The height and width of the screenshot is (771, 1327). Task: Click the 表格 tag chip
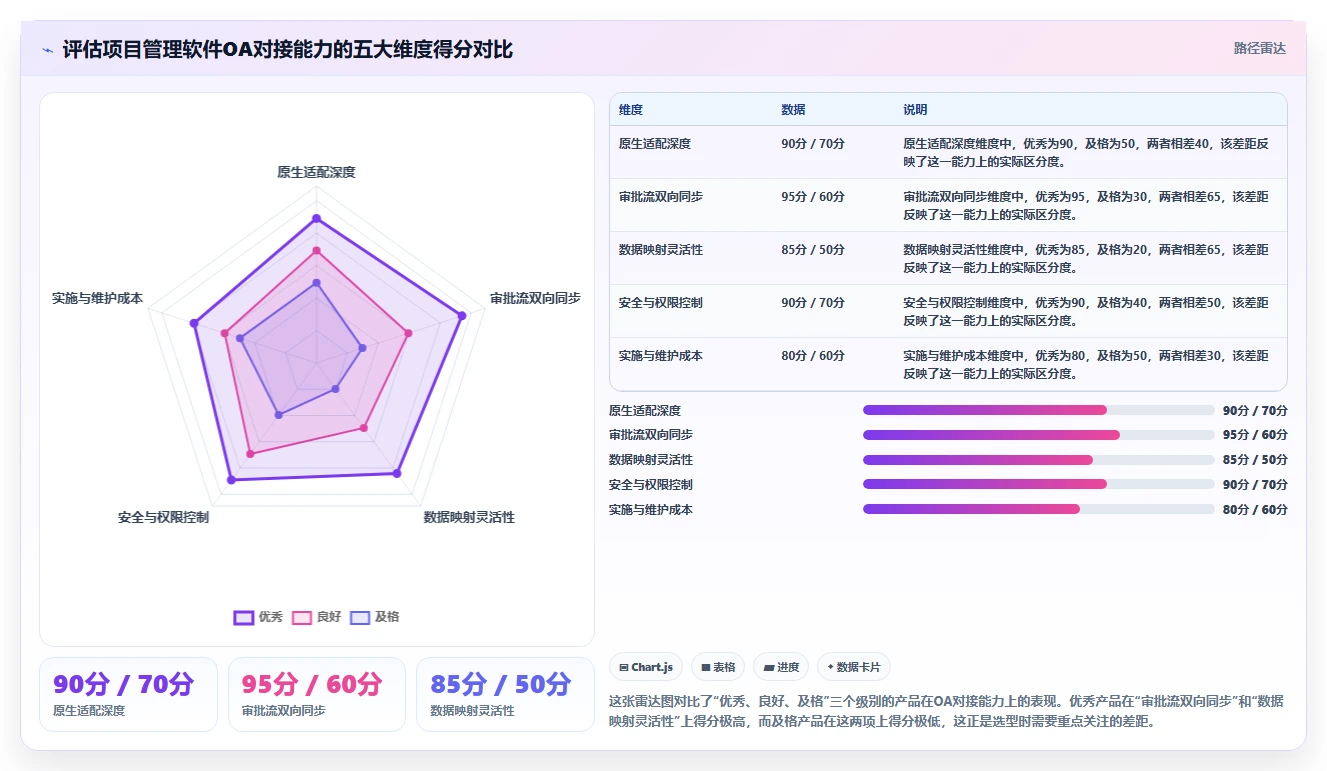[x=718, y=667]
